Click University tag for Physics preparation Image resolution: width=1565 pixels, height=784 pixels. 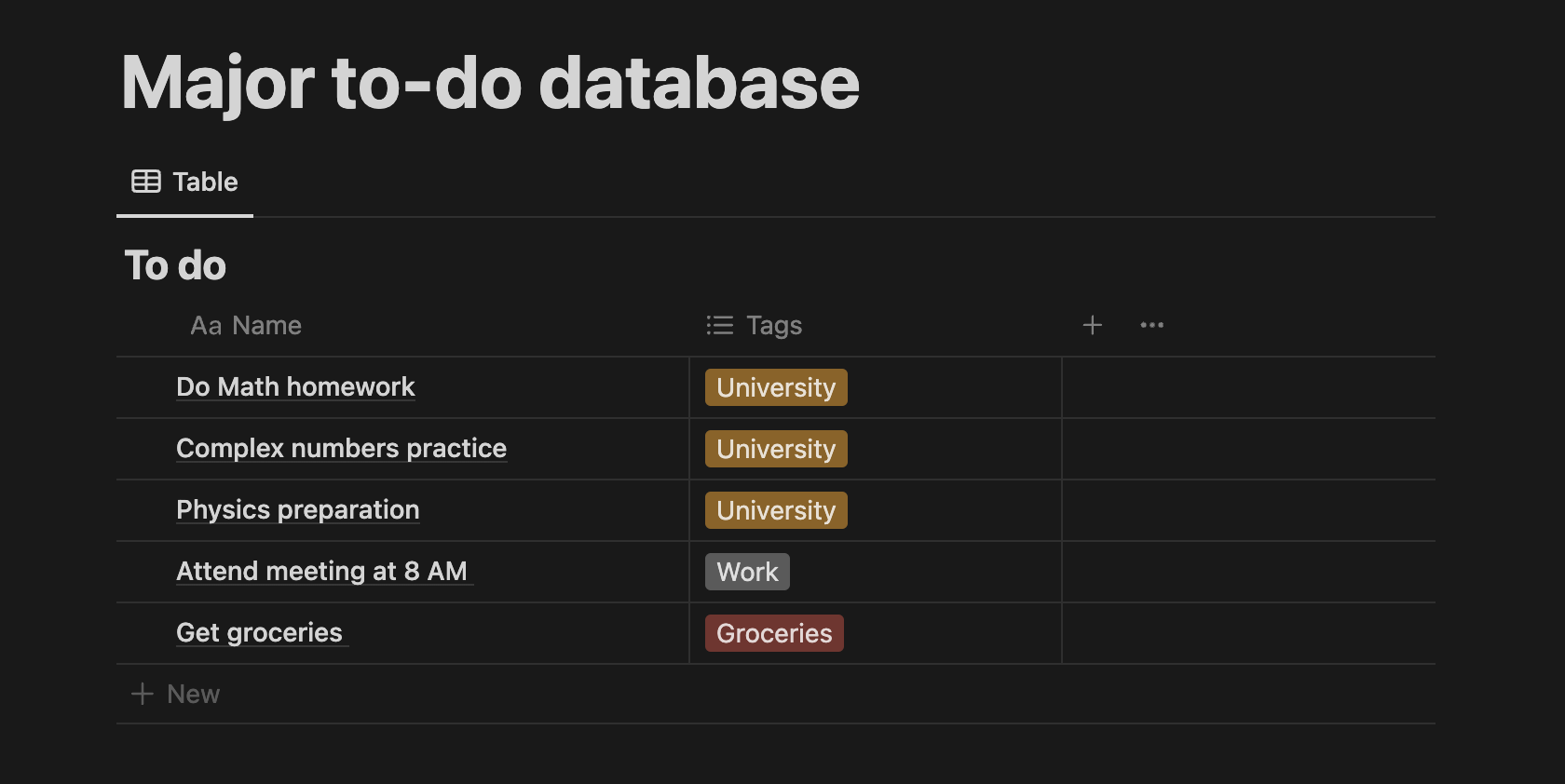(x=775, y=510)
